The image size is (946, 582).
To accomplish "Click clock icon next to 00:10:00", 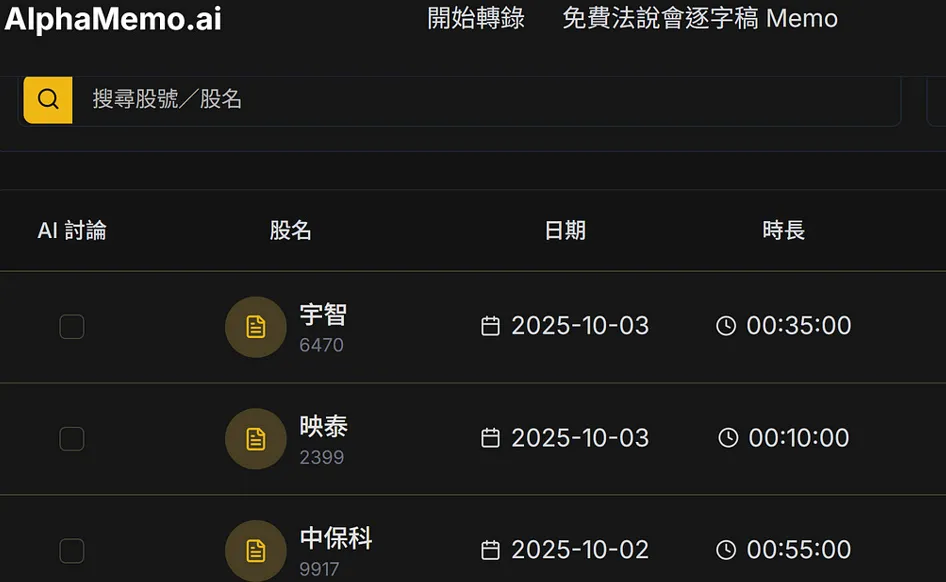I will pos(728,438).
